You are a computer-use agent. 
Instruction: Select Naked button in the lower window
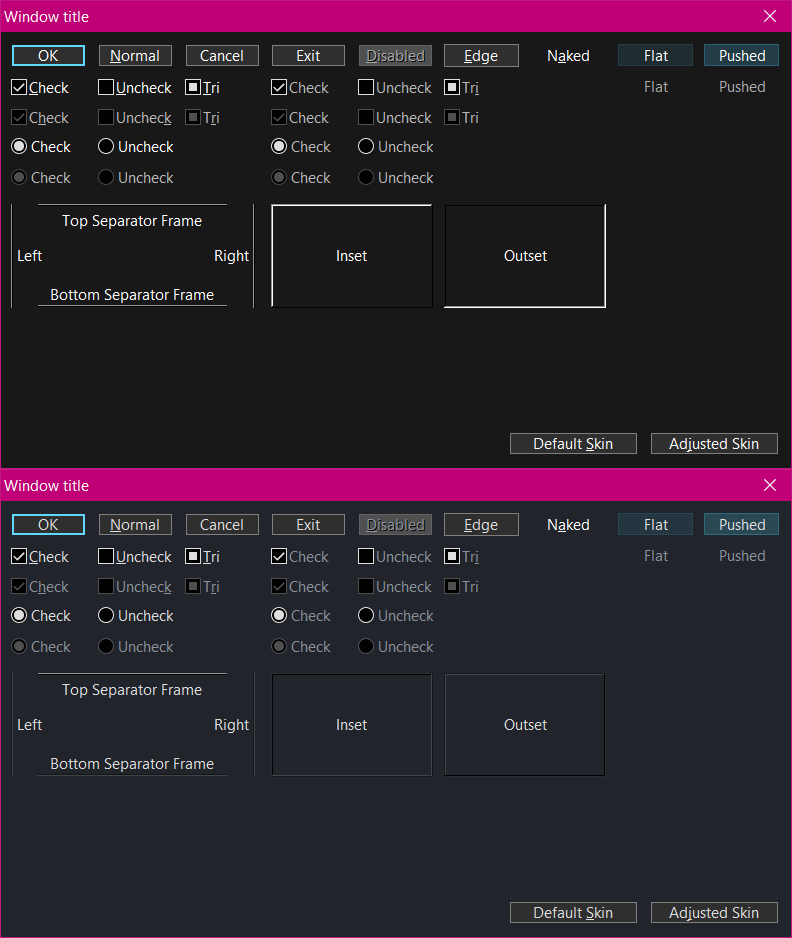pos(568,525)
